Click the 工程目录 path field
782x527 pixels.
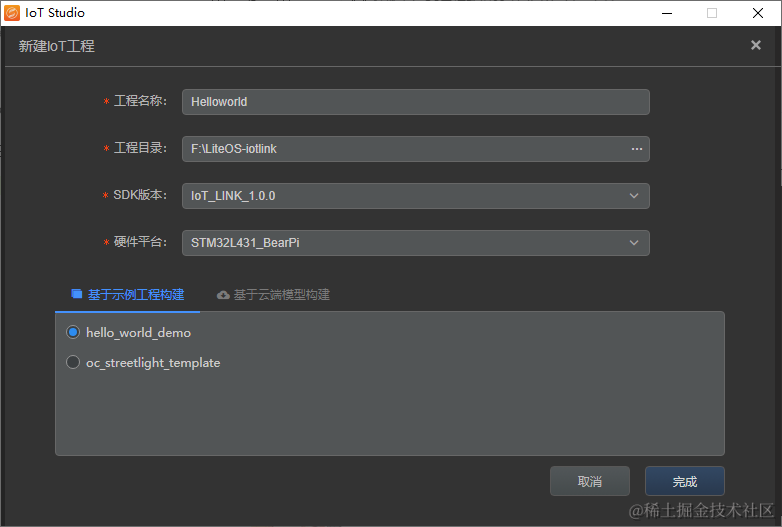click(415, 149)
